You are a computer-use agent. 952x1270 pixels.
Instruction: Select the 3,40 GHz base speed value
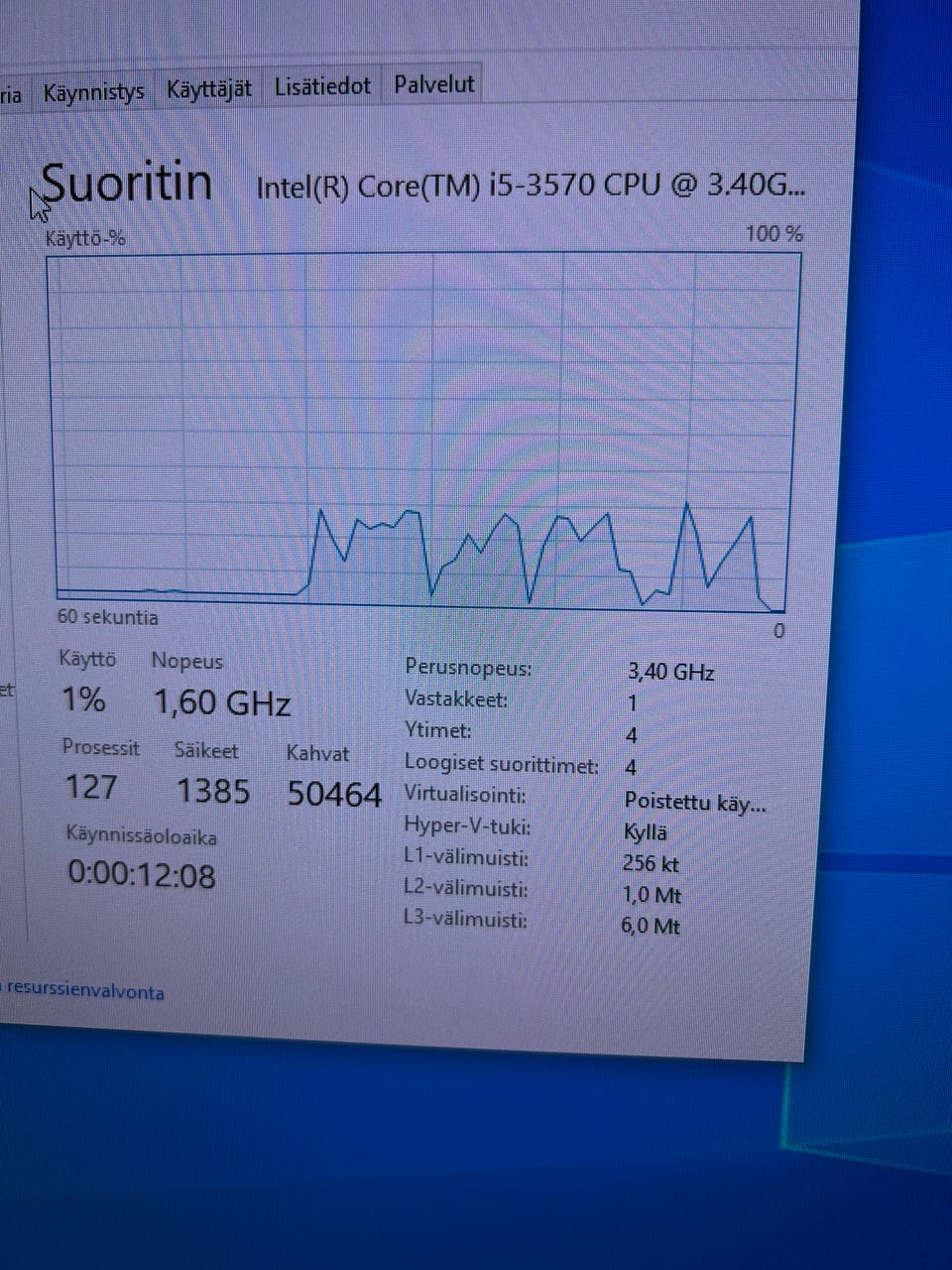coord(671,672)
